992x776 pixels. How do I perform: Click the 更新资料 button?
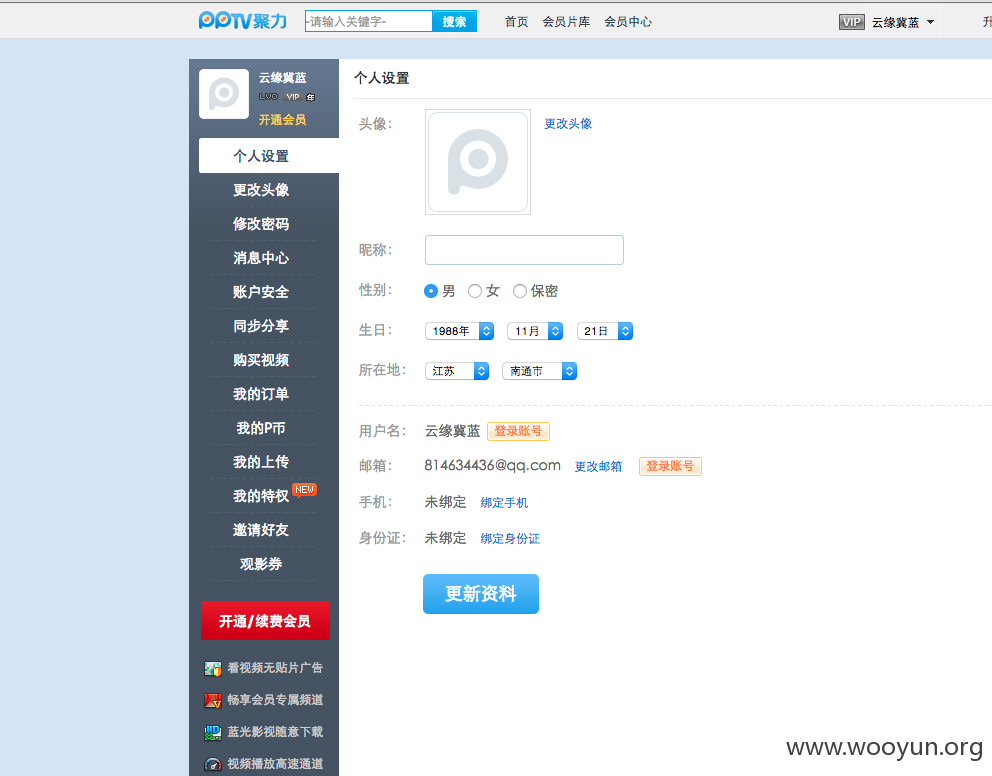[481, 594]
